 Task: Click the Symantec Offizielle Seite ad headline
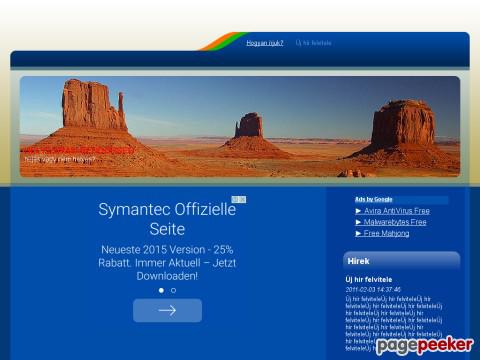tap(167, 219)
